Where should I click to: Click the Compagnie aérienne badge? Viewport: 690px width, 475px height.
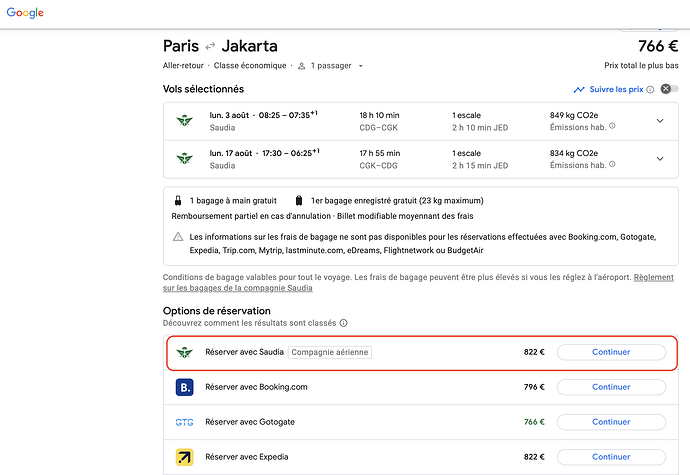[330, 352]
